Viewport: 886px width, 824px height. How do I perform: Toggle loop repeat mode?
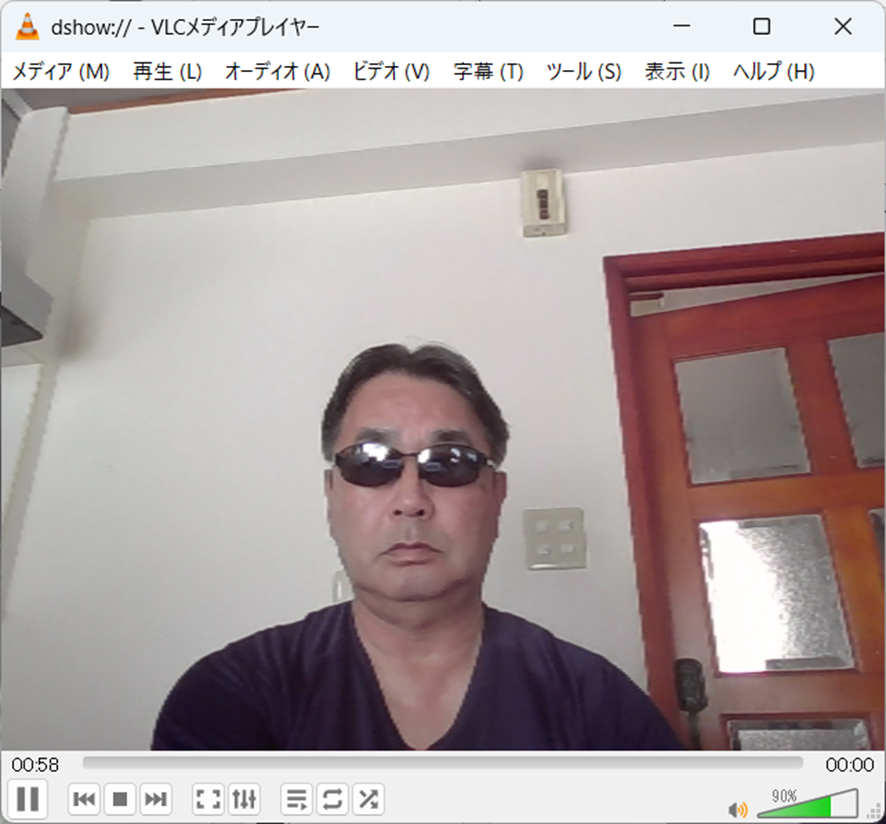(332, 799)
